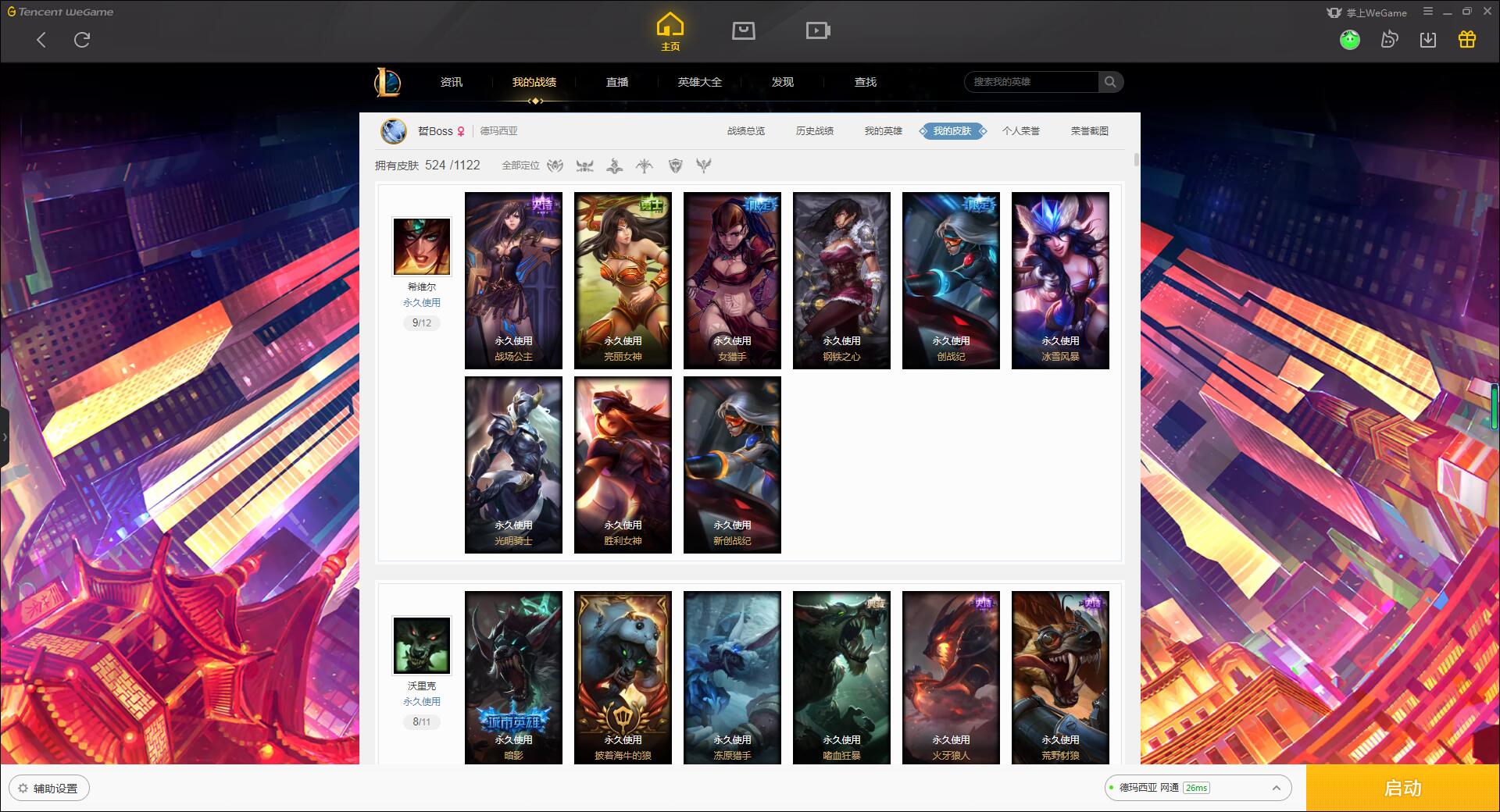Open the 胜利女神 skin card
This screenshot has width=1500, height=812.
pos(623,465)
